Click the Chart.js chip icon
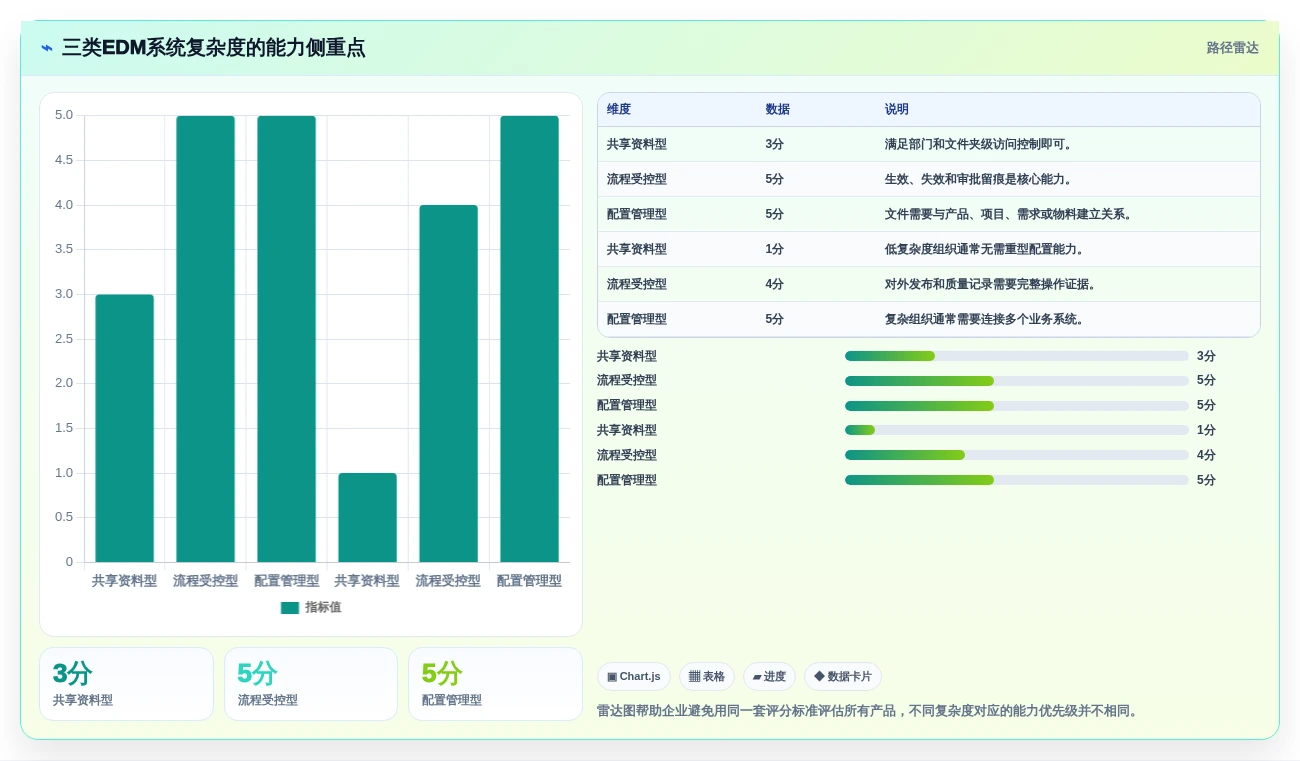The image size is (1300, 761). [x=612, y=677]
